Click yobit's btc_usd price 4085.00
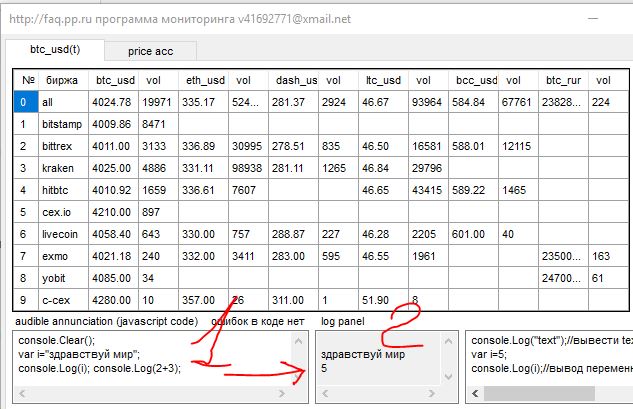 (x=114, y=278)
